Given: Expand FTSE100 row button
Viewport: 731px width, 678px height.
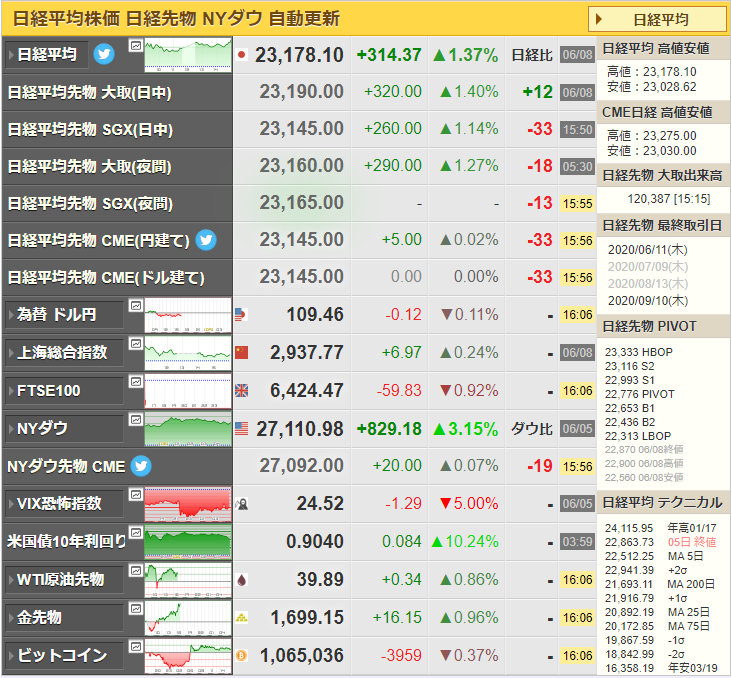Looking at the screenshot, I should pos(64,391).
